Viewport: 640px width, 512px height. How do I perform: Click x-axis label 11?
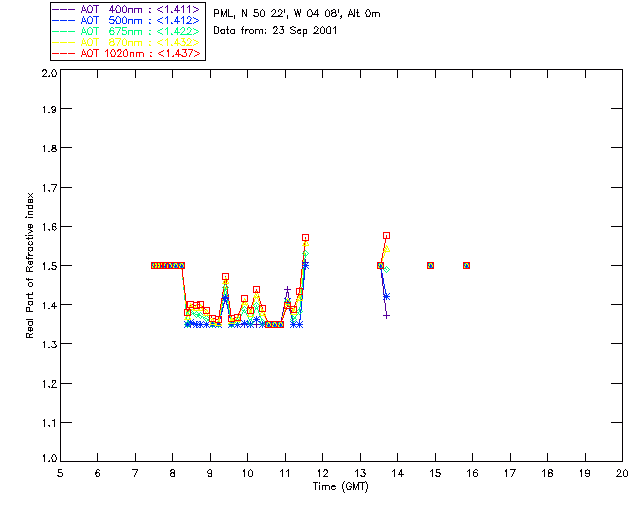(x=285, y=473)
